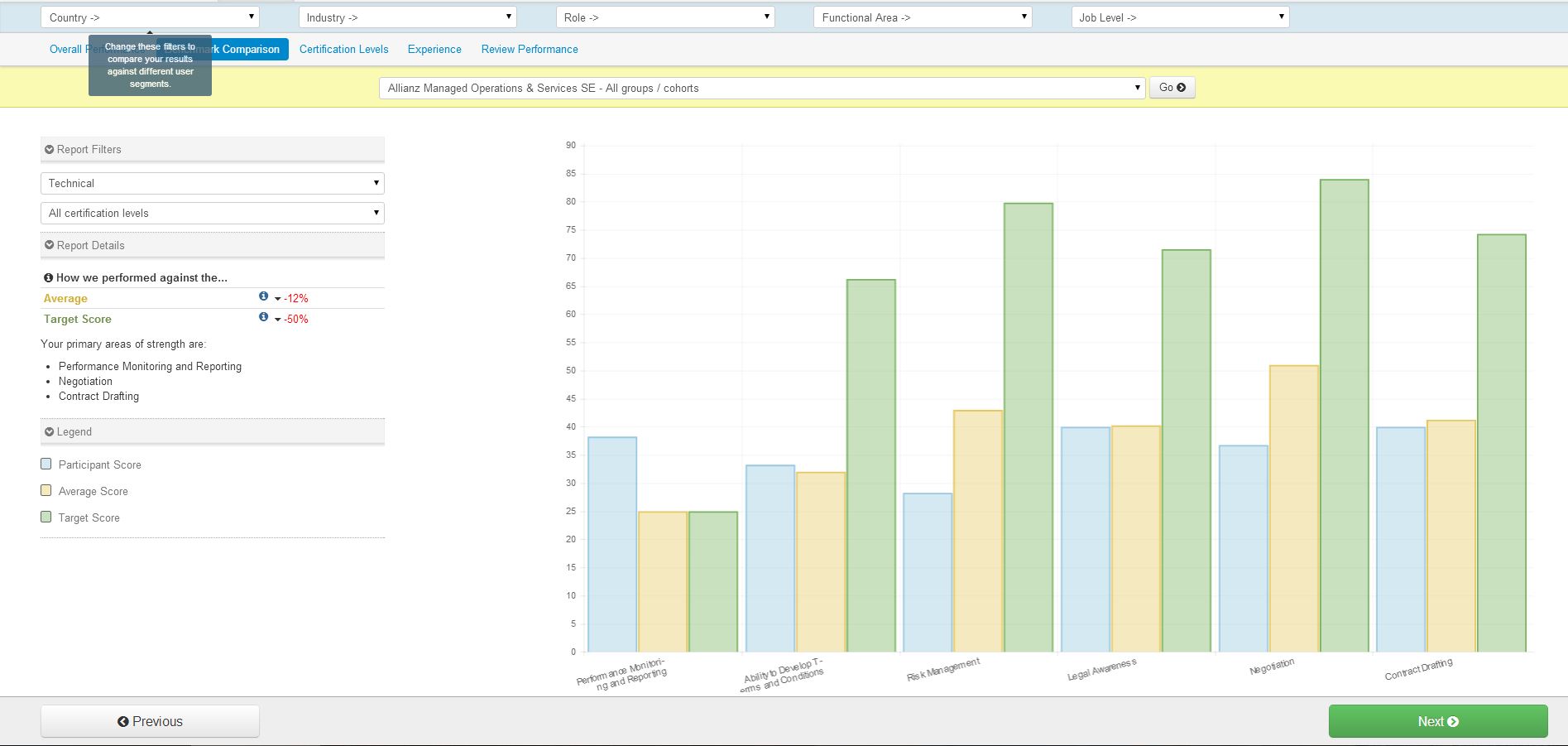Switch to the Experience tab
The image size is (1568, 746).
coord(434,49)
